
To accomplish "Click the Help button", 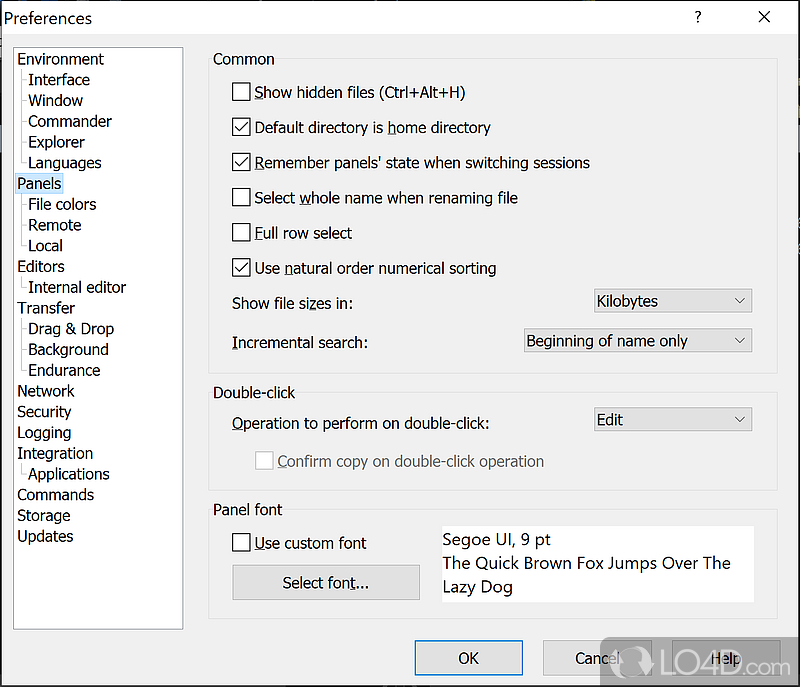I will coord(725,658).
